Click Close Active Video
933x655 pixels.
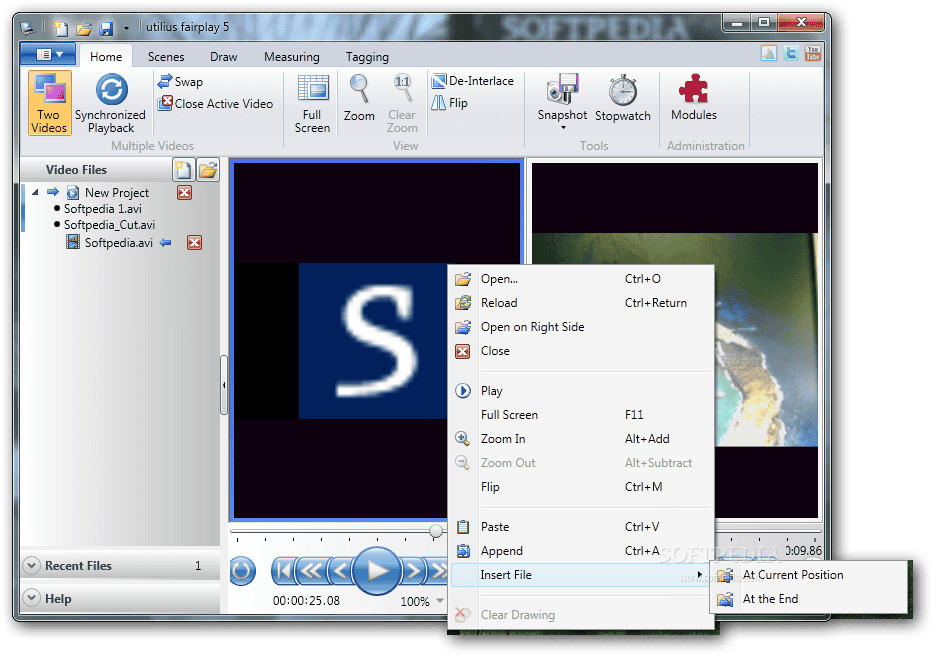coord(215,104)
